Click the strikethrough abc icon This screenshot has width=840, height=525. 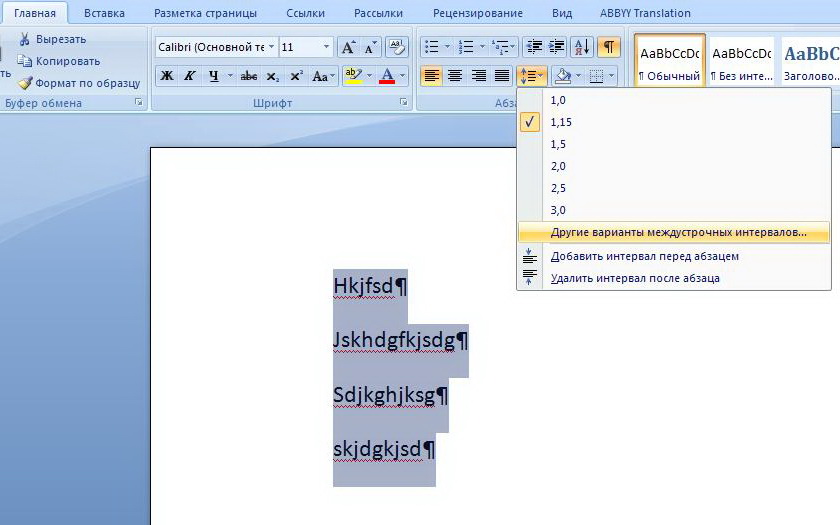pyautogui.click(x=249, y=76)
